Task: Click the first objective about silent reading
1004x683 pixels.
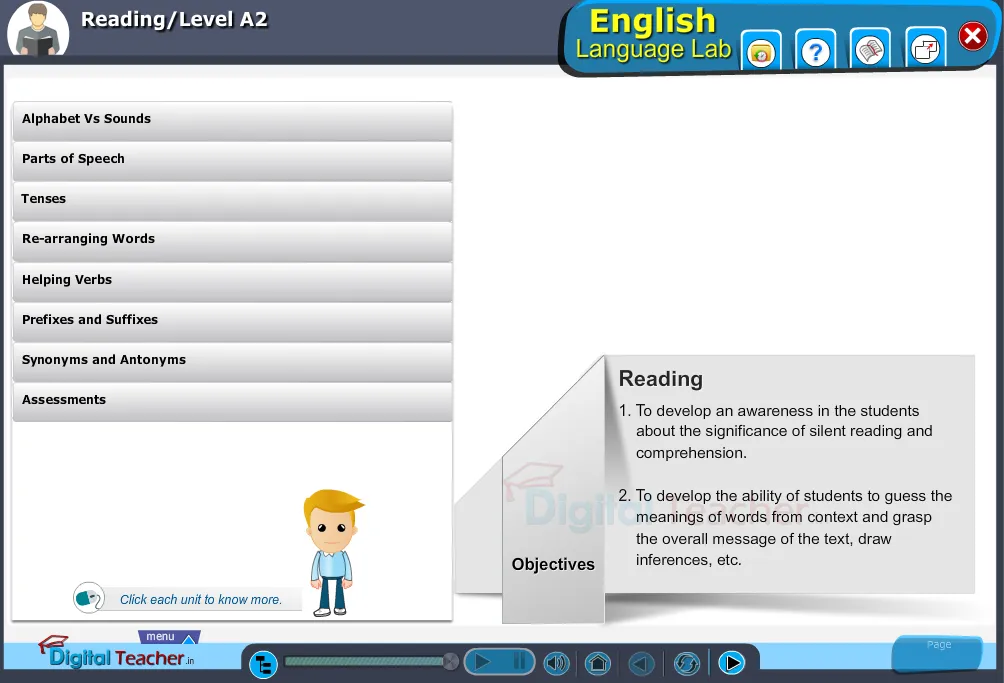Action: (775, 431)
